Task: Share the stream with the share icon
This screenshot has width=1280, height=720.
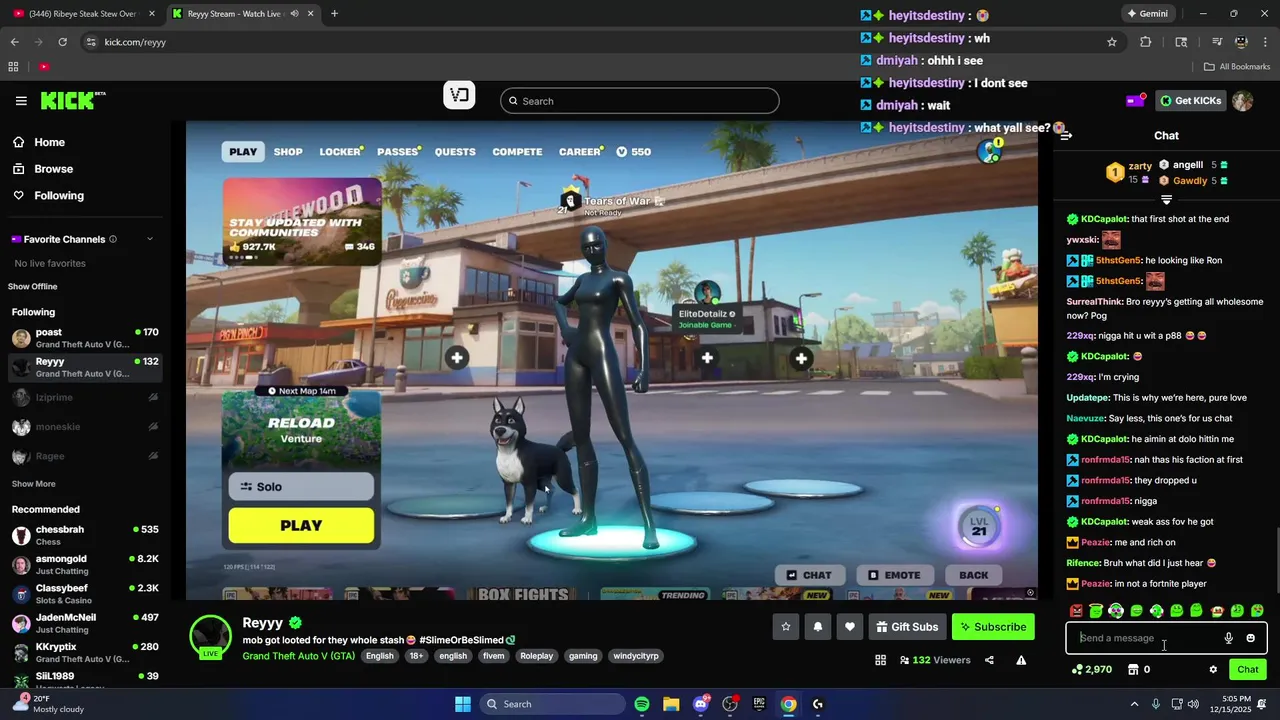Action: (x=989, y=660)
